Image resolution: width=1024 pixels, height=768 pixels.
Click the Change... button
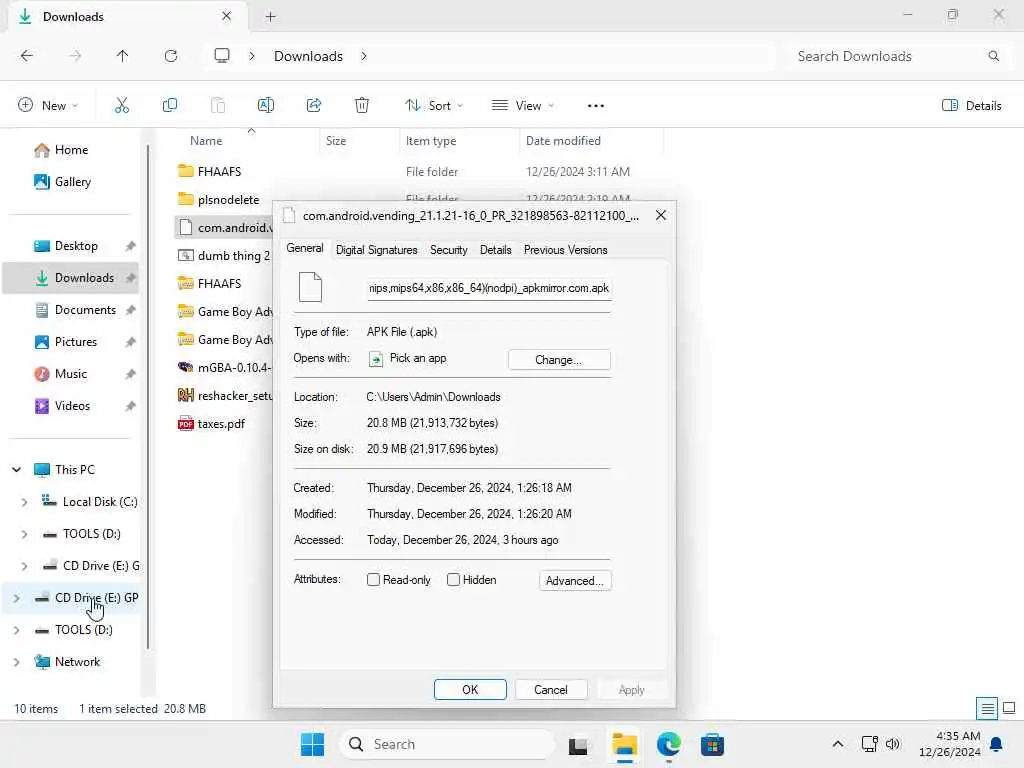pos(559,360)
